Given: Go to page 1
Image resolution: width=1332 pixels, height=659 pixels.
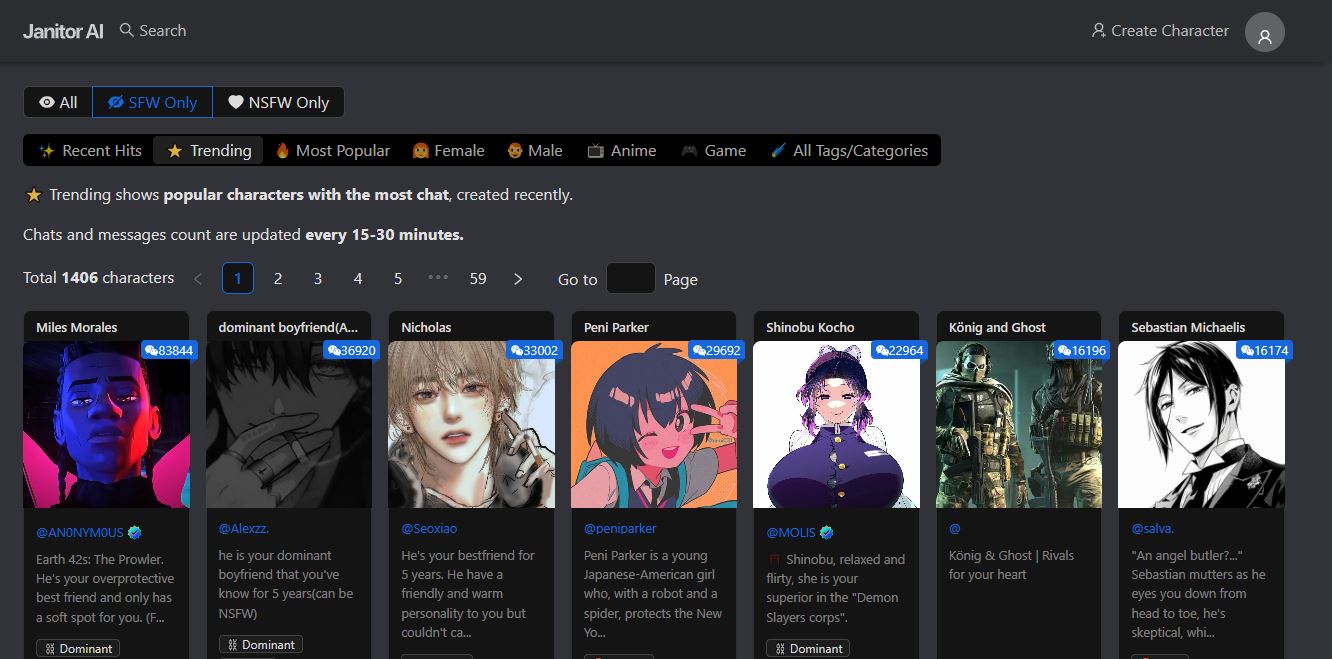Looking at the screenshot, I should (238, 279).
